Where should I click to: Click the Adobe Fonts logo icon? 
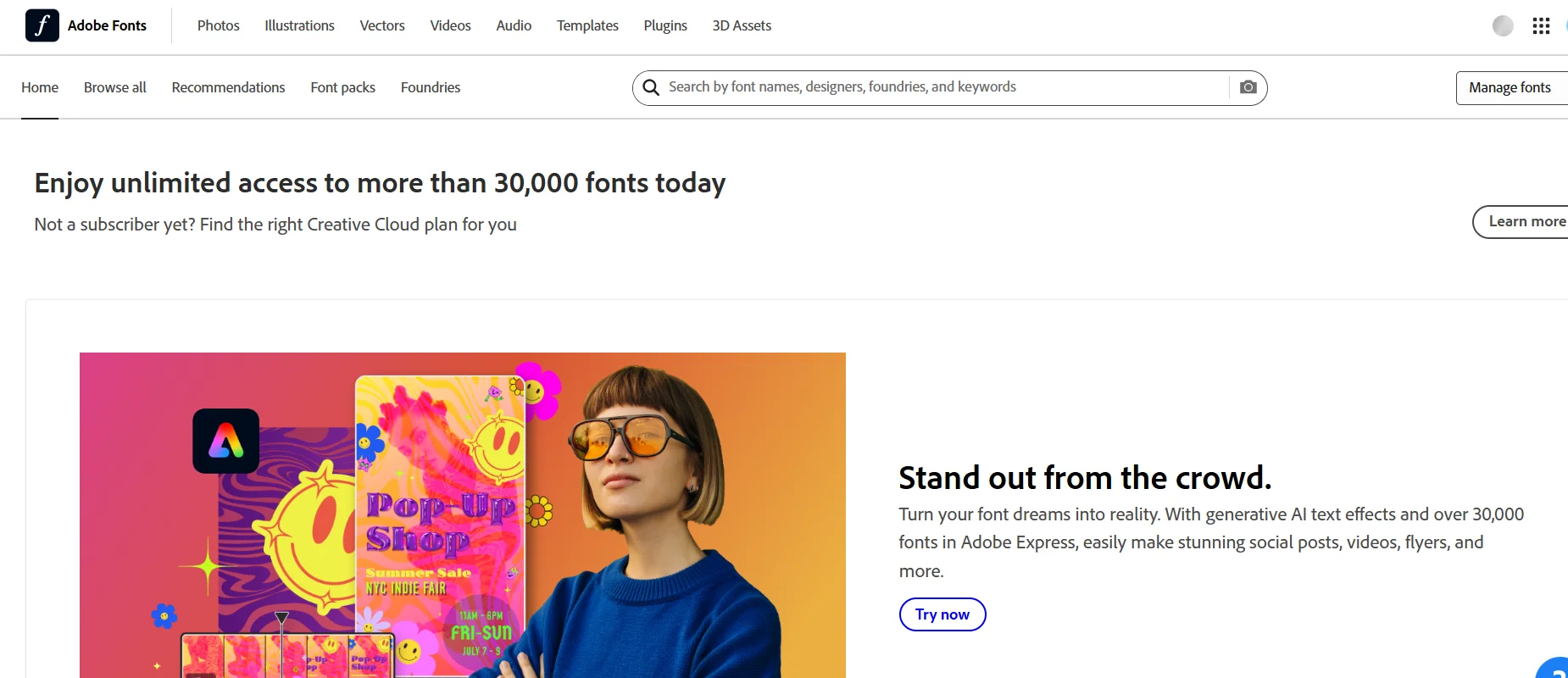point(42,25)
